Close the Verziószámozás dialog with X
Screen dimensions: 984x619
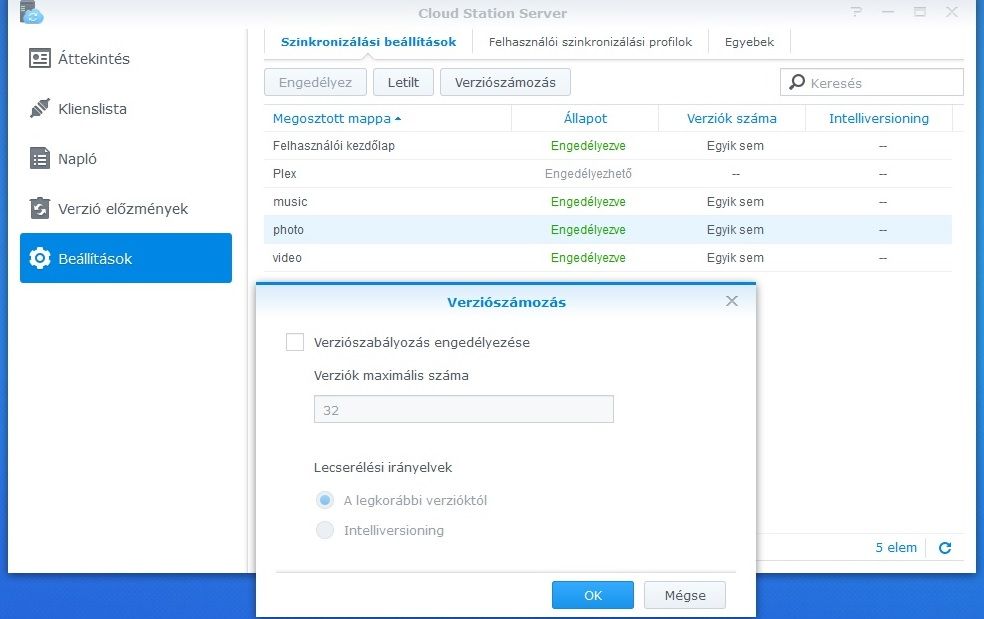(x=732, y=301)
